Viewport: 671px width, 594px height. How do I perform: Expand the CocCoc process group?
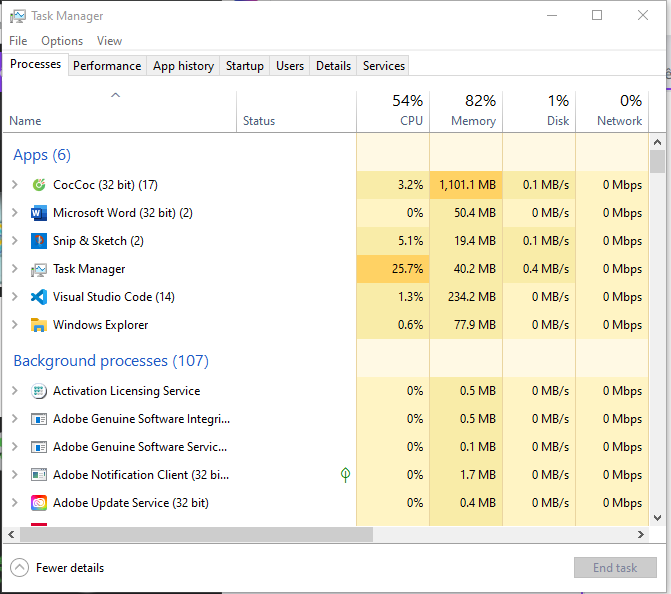[15, 185]
